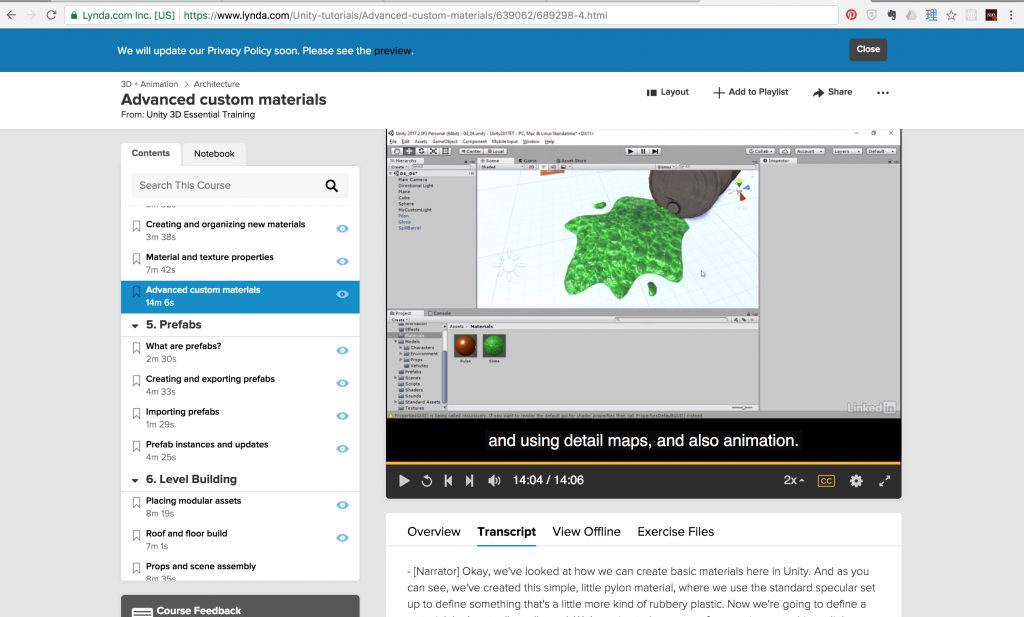Image resolution: width=1024 pixels, height=617 pixels.
Task: Toggle viewed eye for 'What are prefabs?'
Action: pyautogui.click(x=342, y=351)
